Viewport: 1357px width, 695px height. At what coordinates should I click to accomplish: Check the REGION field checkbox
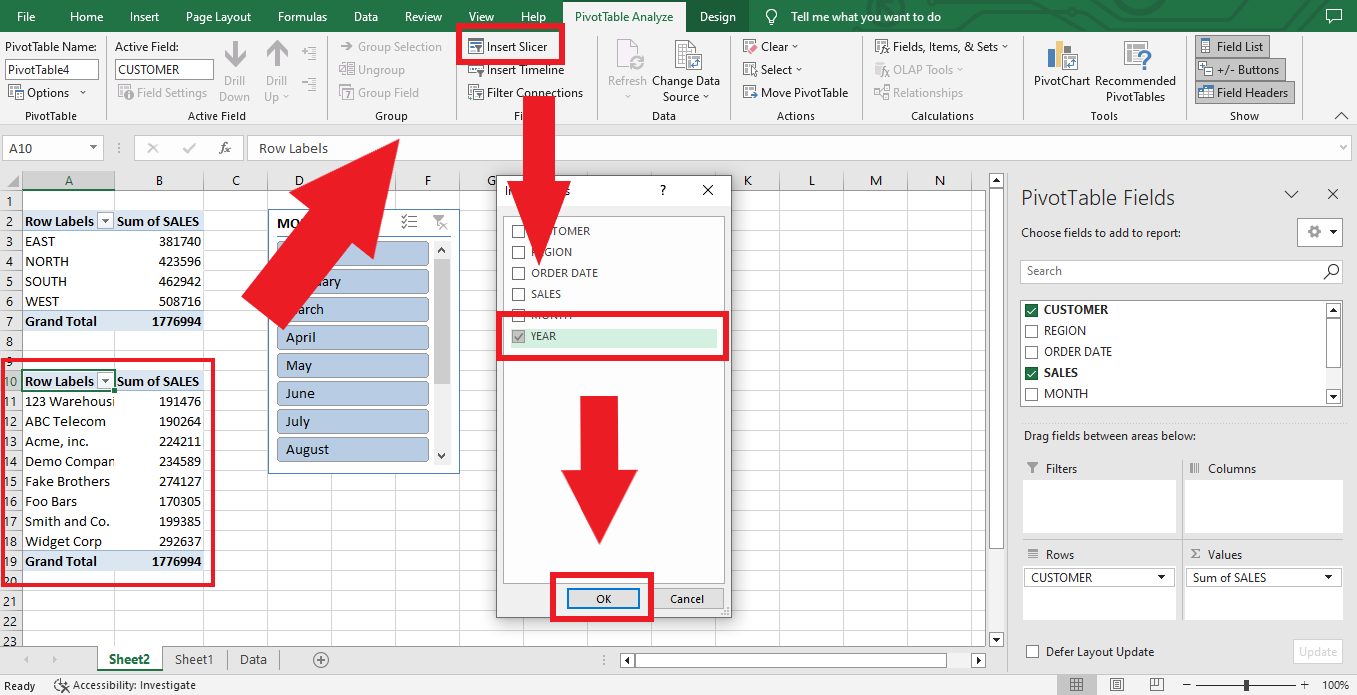pyautogui.click(x=1031, y=330)
